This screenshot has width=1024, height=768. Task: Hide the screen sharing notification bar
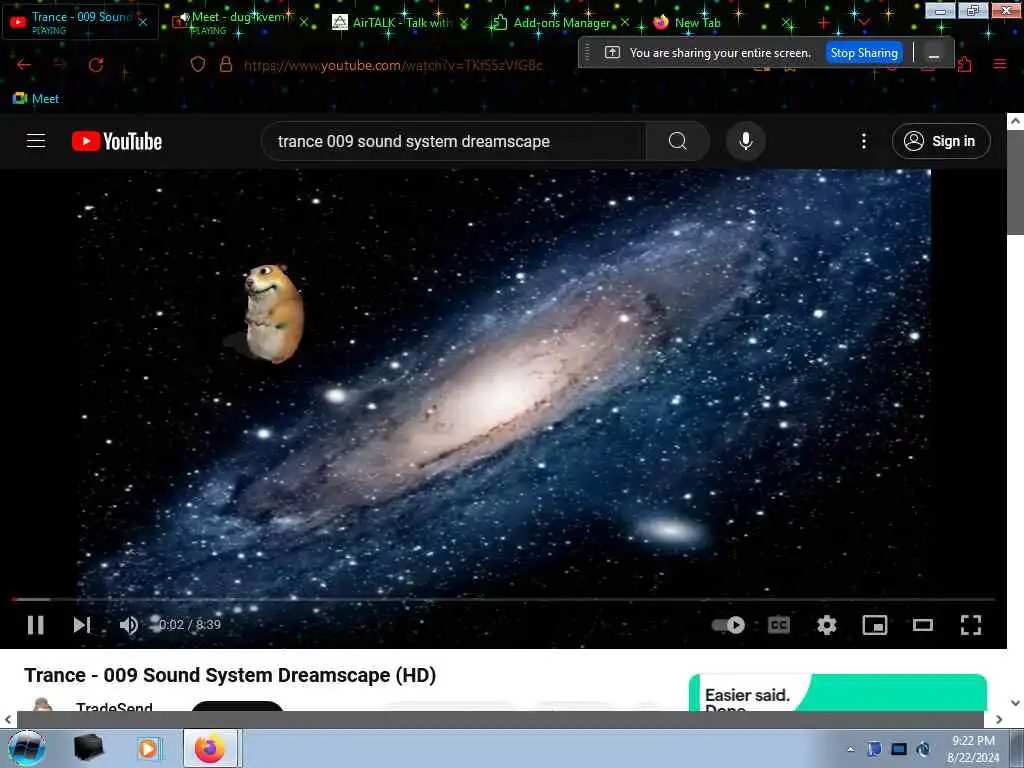coord(934,54)
